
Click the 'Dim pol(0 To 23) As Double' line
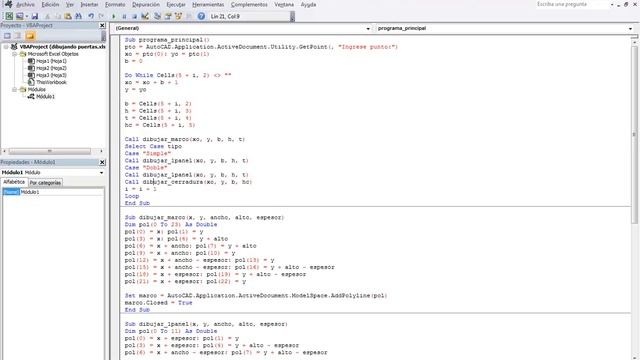click(171, 224)
